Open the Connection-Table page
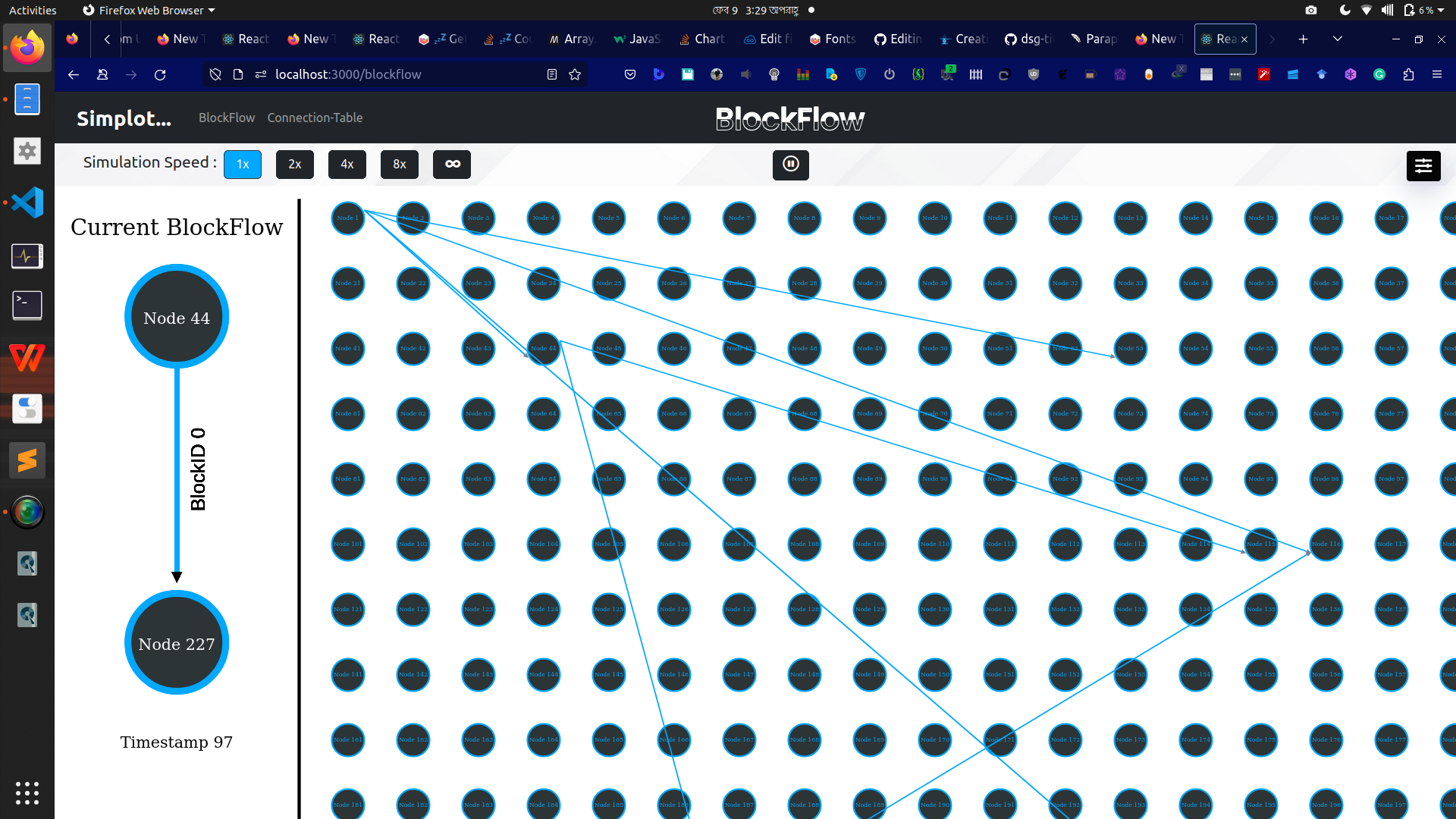The image size is (1456, 819). click(315, 118)
